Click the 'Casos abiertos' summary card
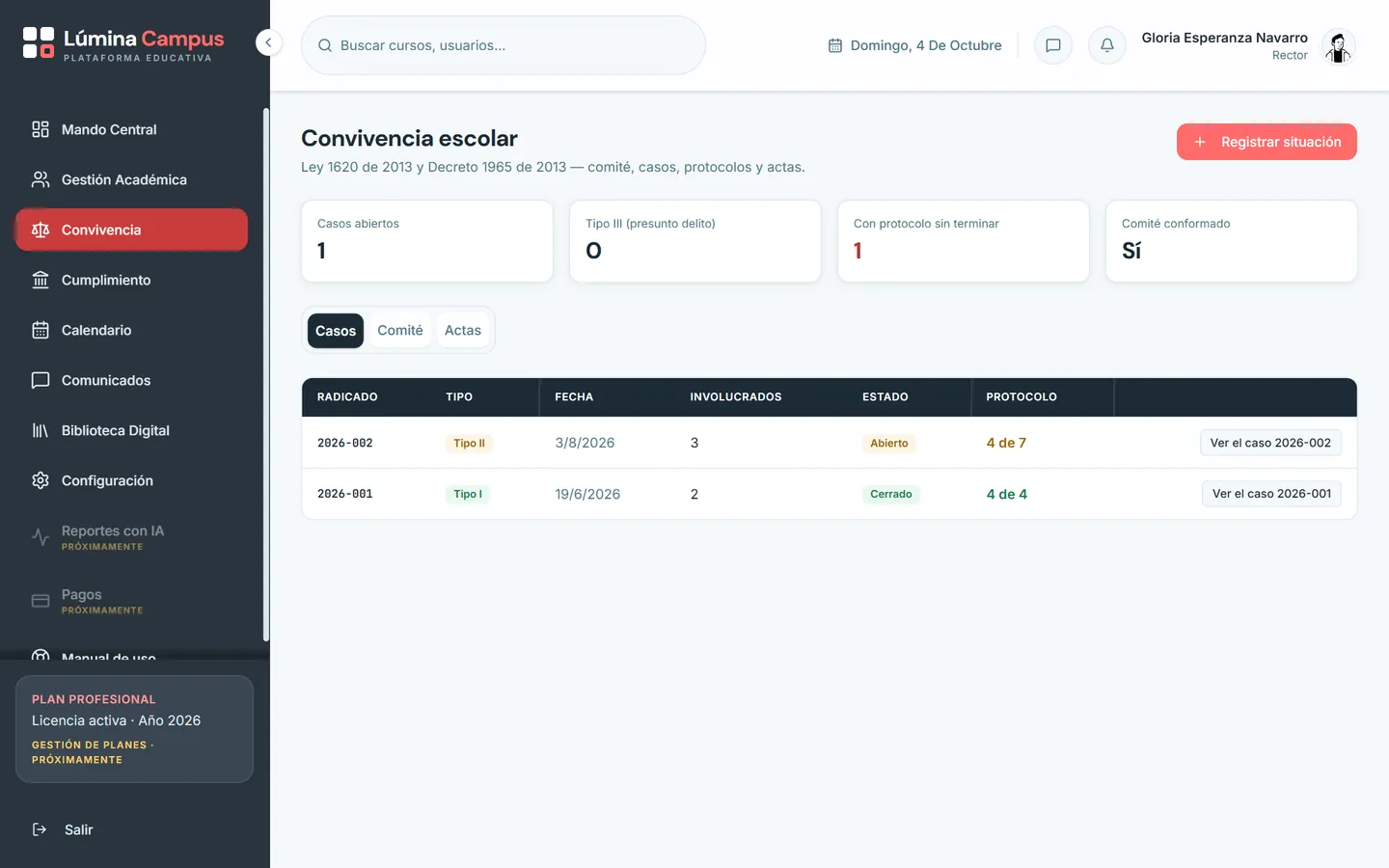This screenshot has width=1389, height=868. [x=427, y=241]
